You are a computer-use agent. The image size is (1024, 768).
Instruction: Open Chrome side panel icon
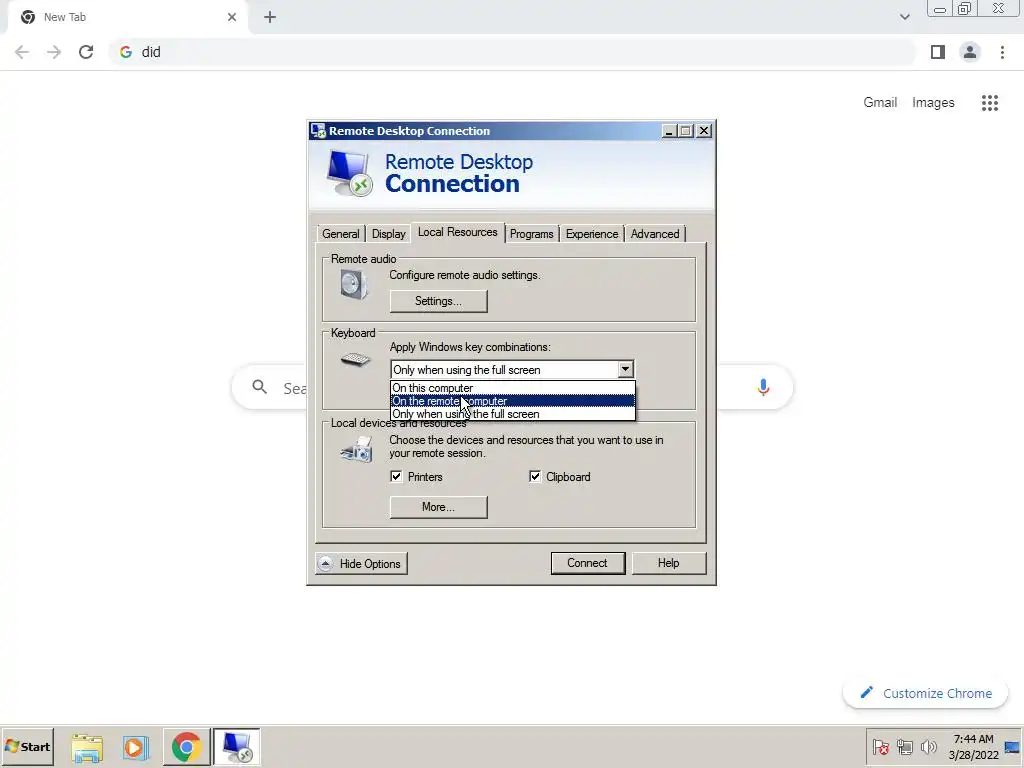point(938,52)
